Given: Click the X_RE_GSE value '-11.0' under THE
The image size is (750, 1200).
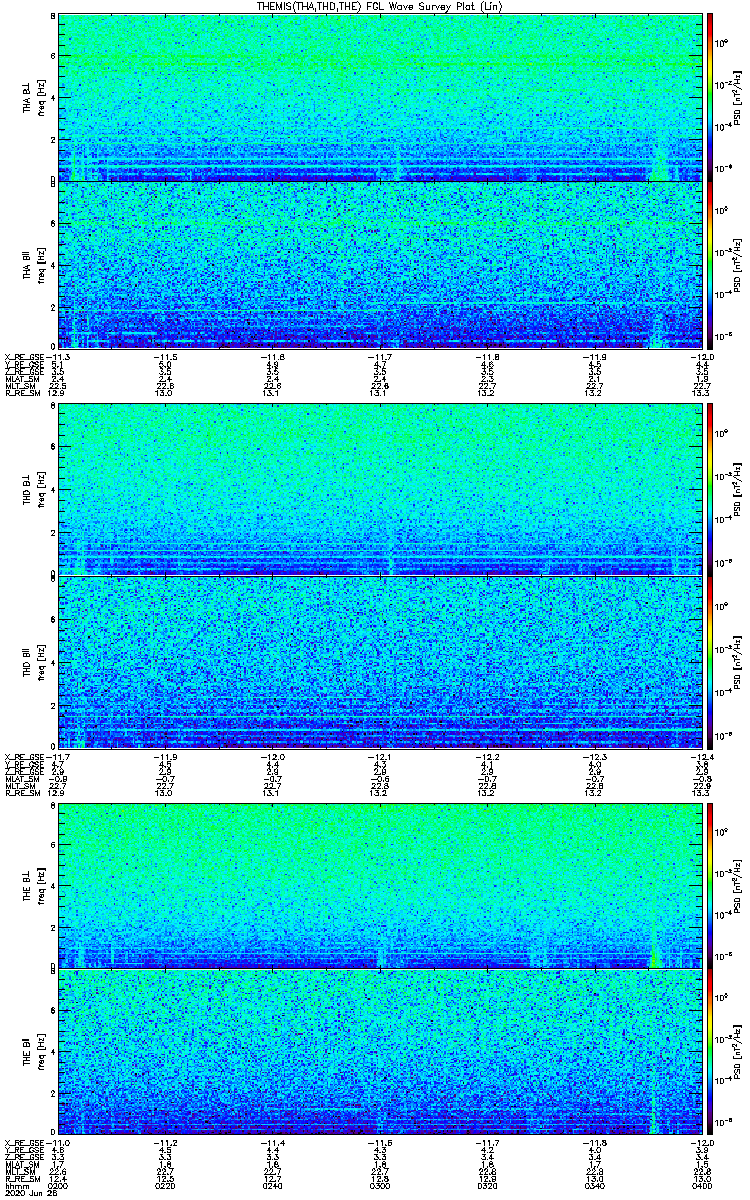Looking at the screenshot, I should click(x=58, y=1142).
